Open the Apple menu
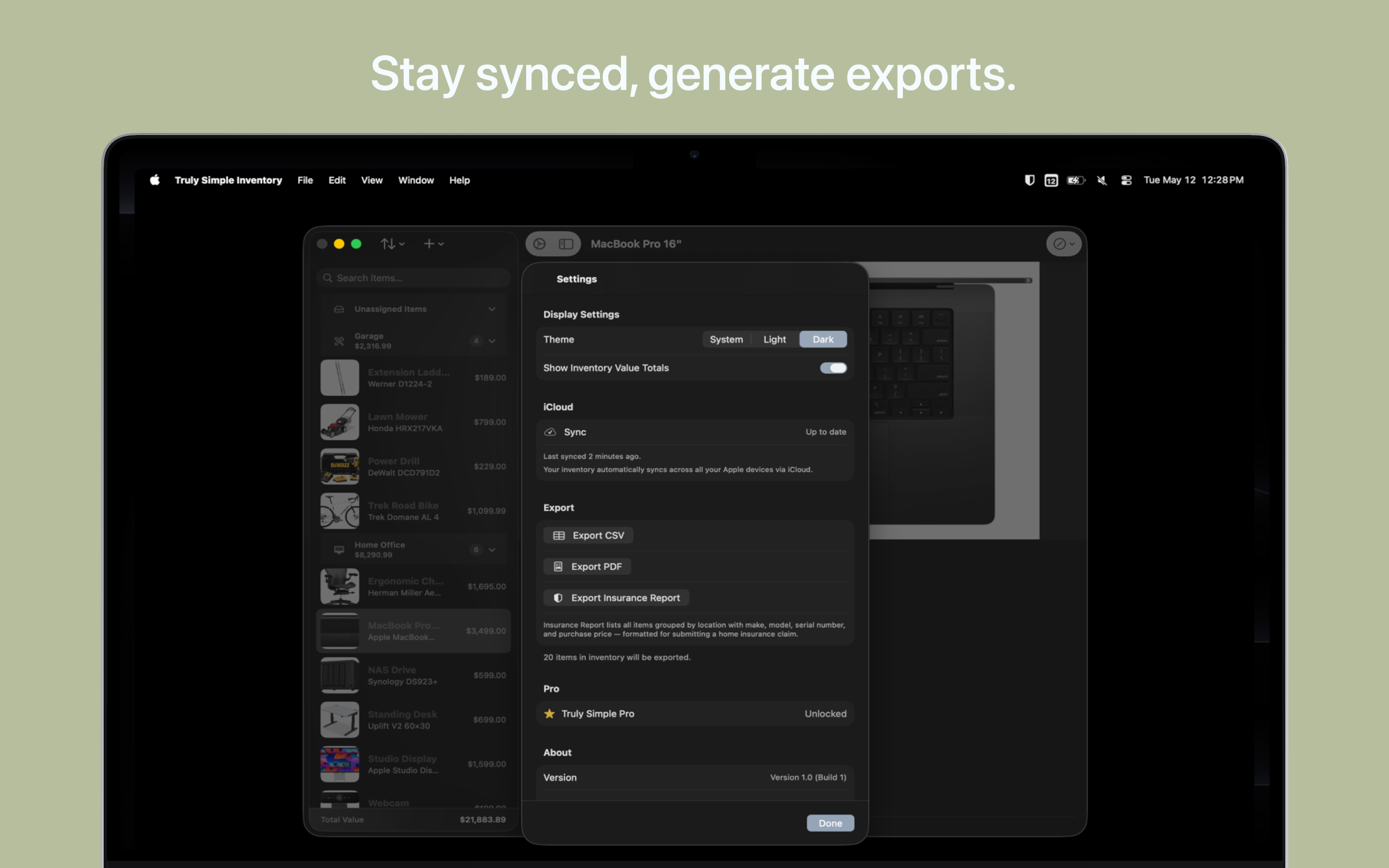This screenshot has width=1389, height=868. pos(155,180)
